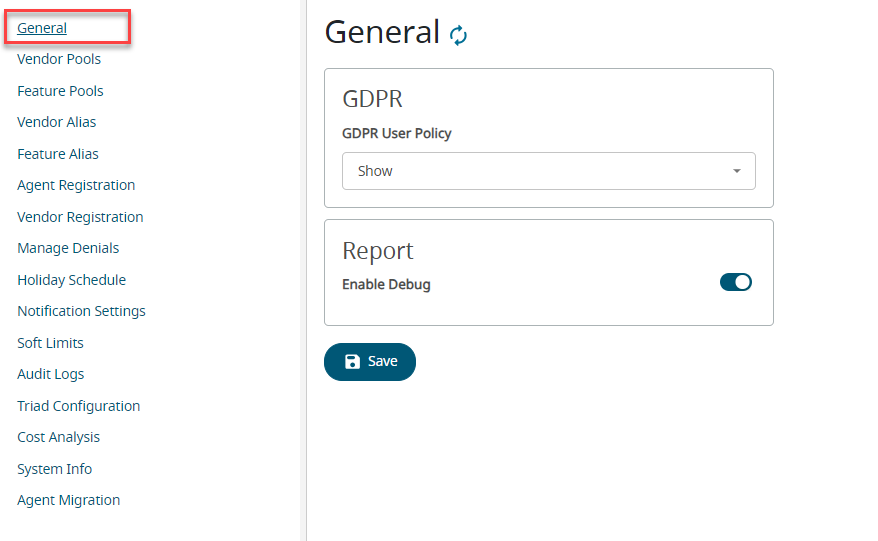Open Notification Settings

pyautogui.click(x=81, y=311)
